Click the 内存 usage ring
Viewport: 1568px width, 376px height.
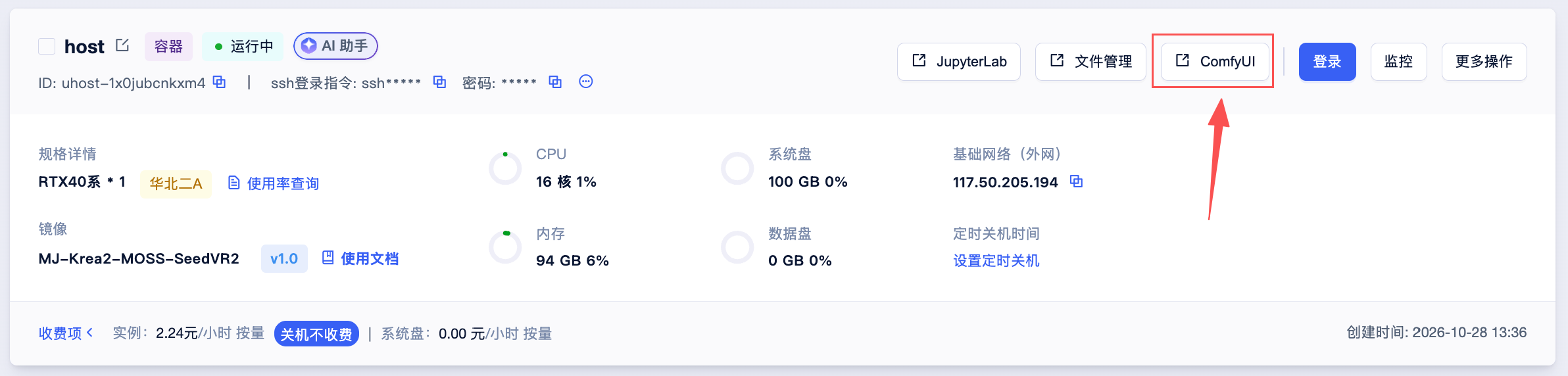click(x=505, y=247)
